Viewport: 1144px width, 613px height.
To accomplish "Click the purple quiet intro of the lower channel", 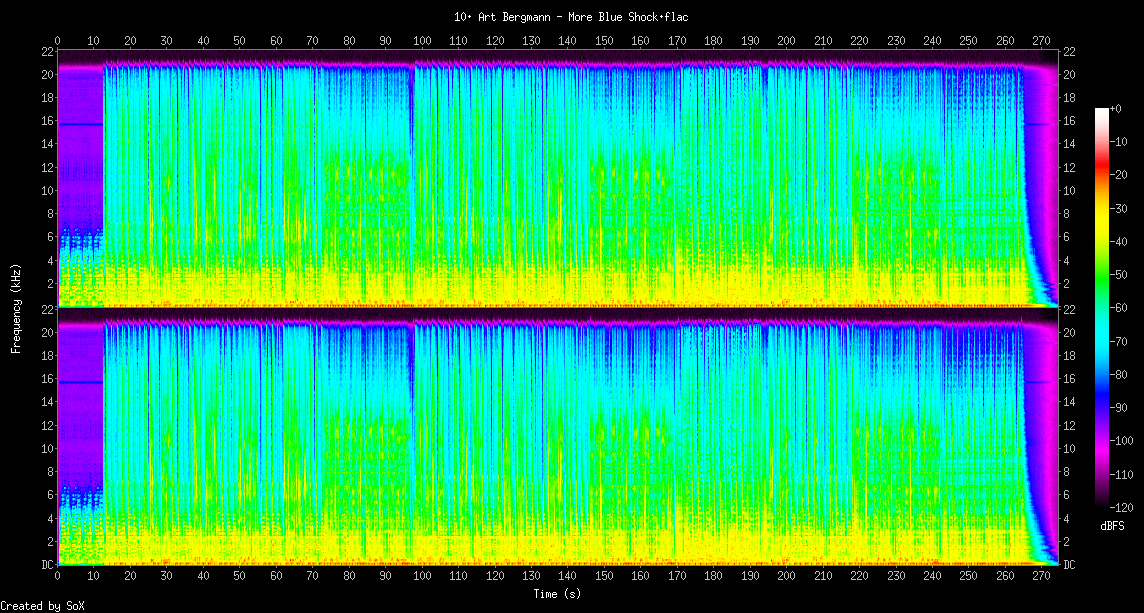I will 80,410.
